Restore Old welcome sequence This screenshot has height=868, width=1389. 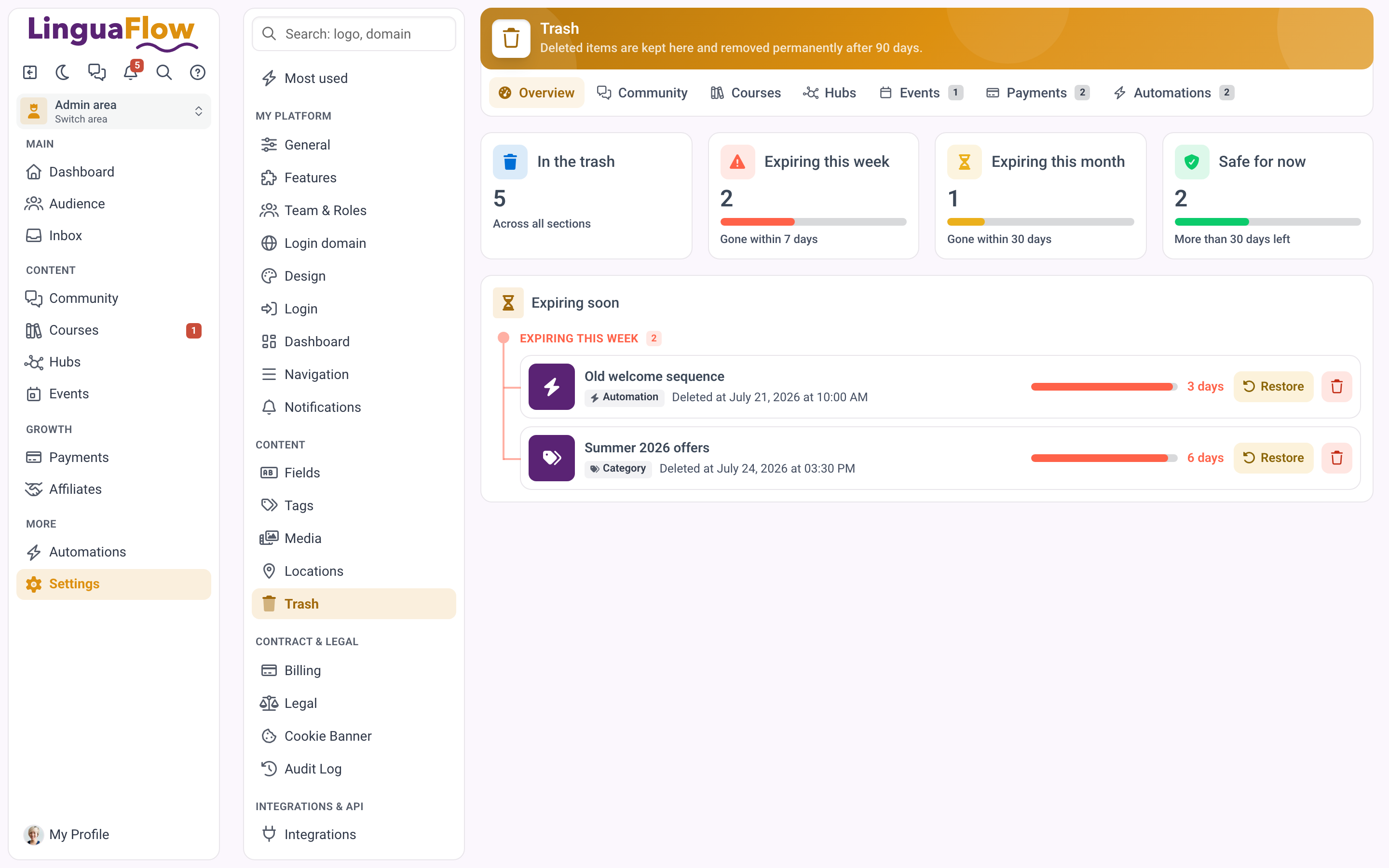pyautogui.click(x=1273, y=387)
